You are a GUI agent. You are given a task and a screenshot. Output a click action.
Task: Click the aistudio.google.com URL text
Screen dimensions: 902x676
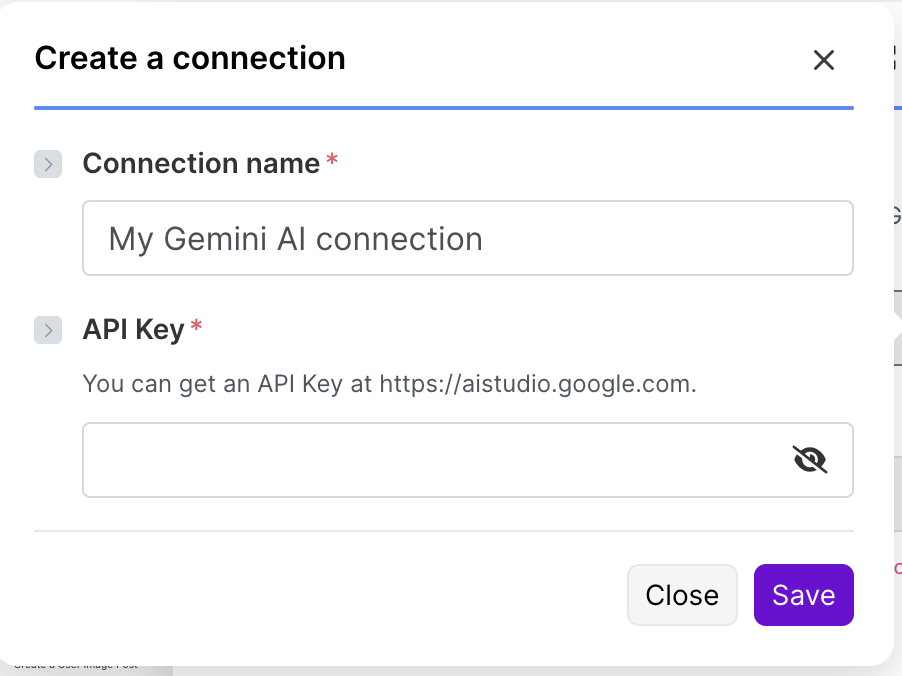(x=535, y=384)
